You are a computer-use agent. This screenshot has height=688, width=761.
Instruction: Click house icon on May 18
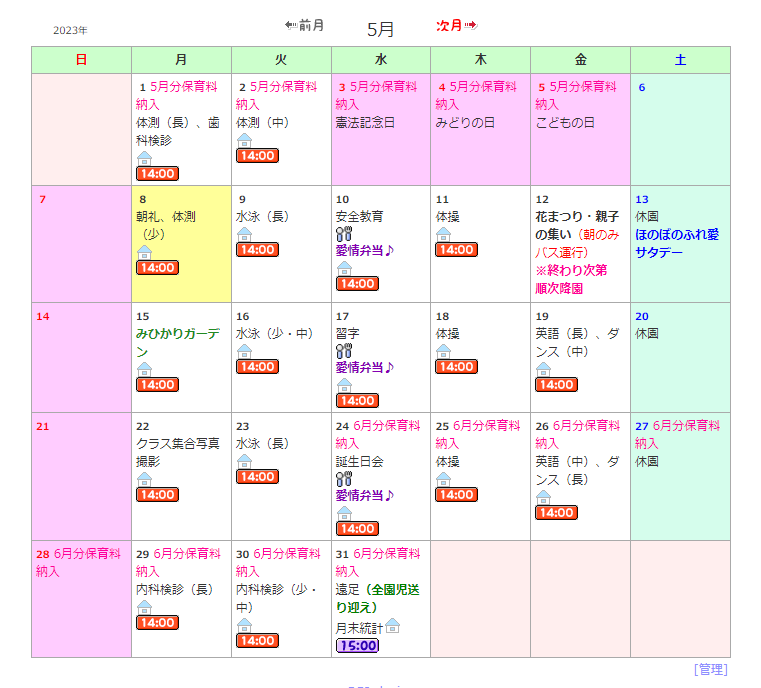click(444, 351)
